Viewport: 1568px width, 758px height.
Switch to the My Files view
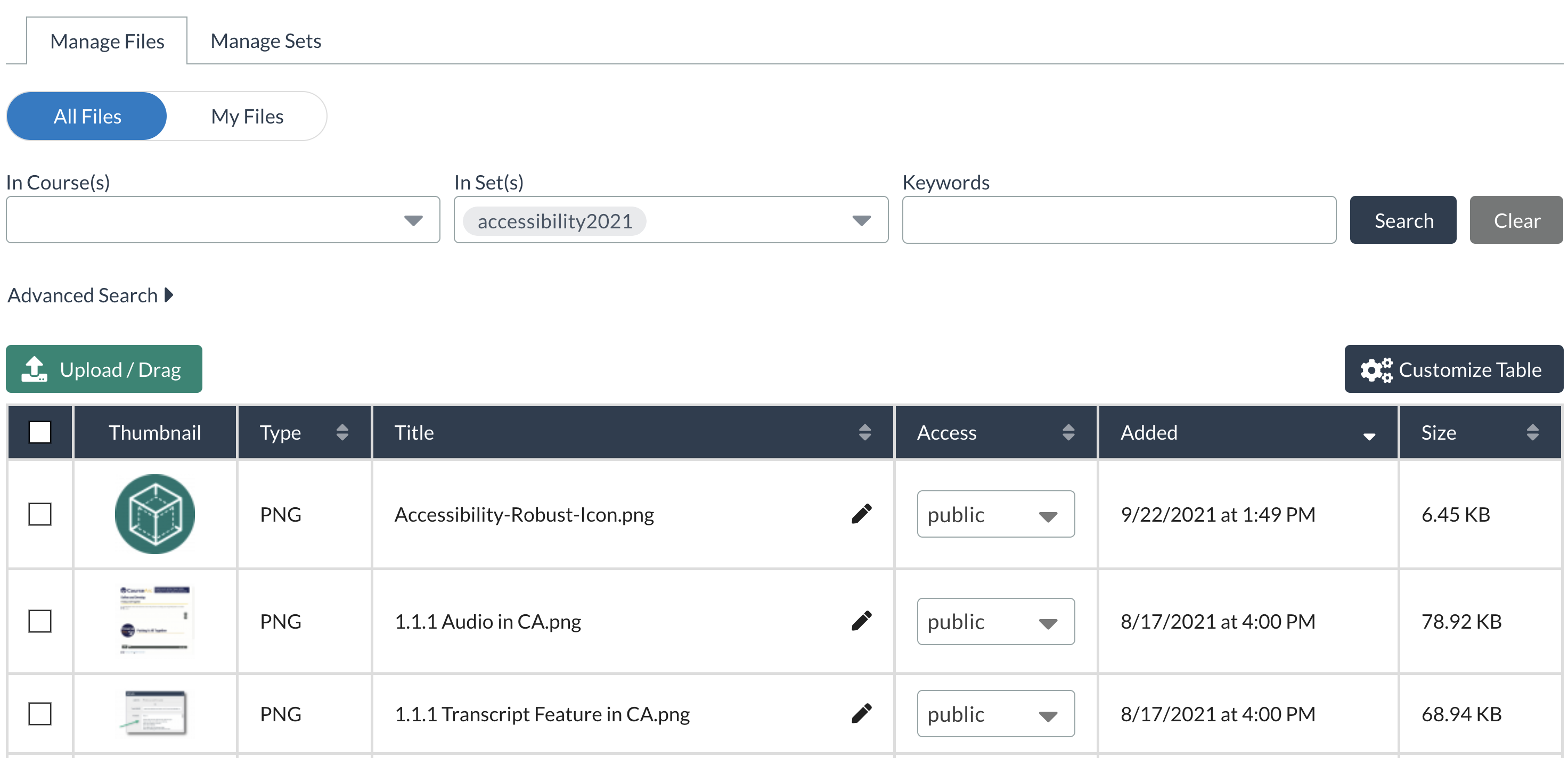(x=247, y=116)
